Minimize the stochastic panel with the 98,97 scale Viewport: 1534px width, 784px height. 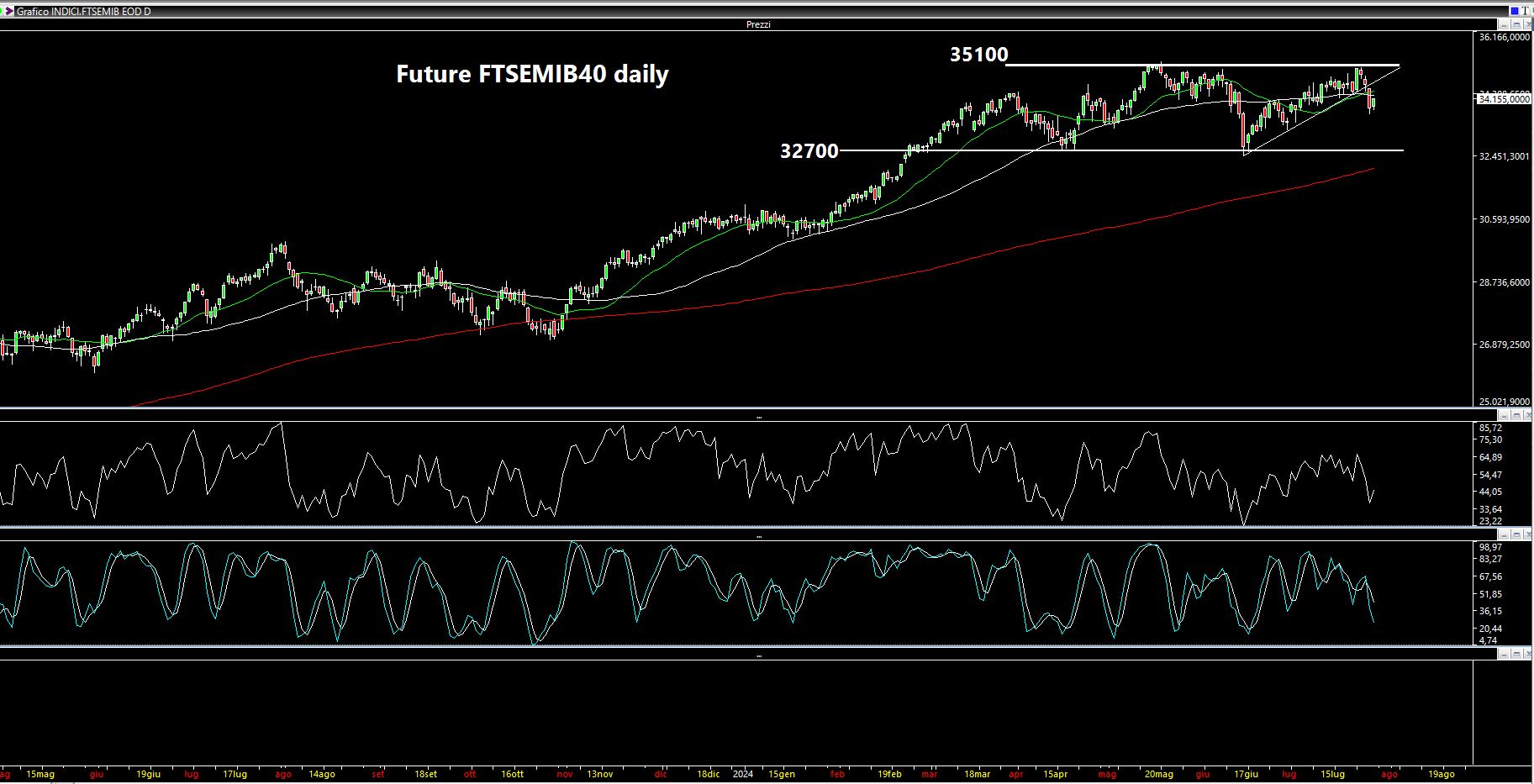coord(1505,534)
